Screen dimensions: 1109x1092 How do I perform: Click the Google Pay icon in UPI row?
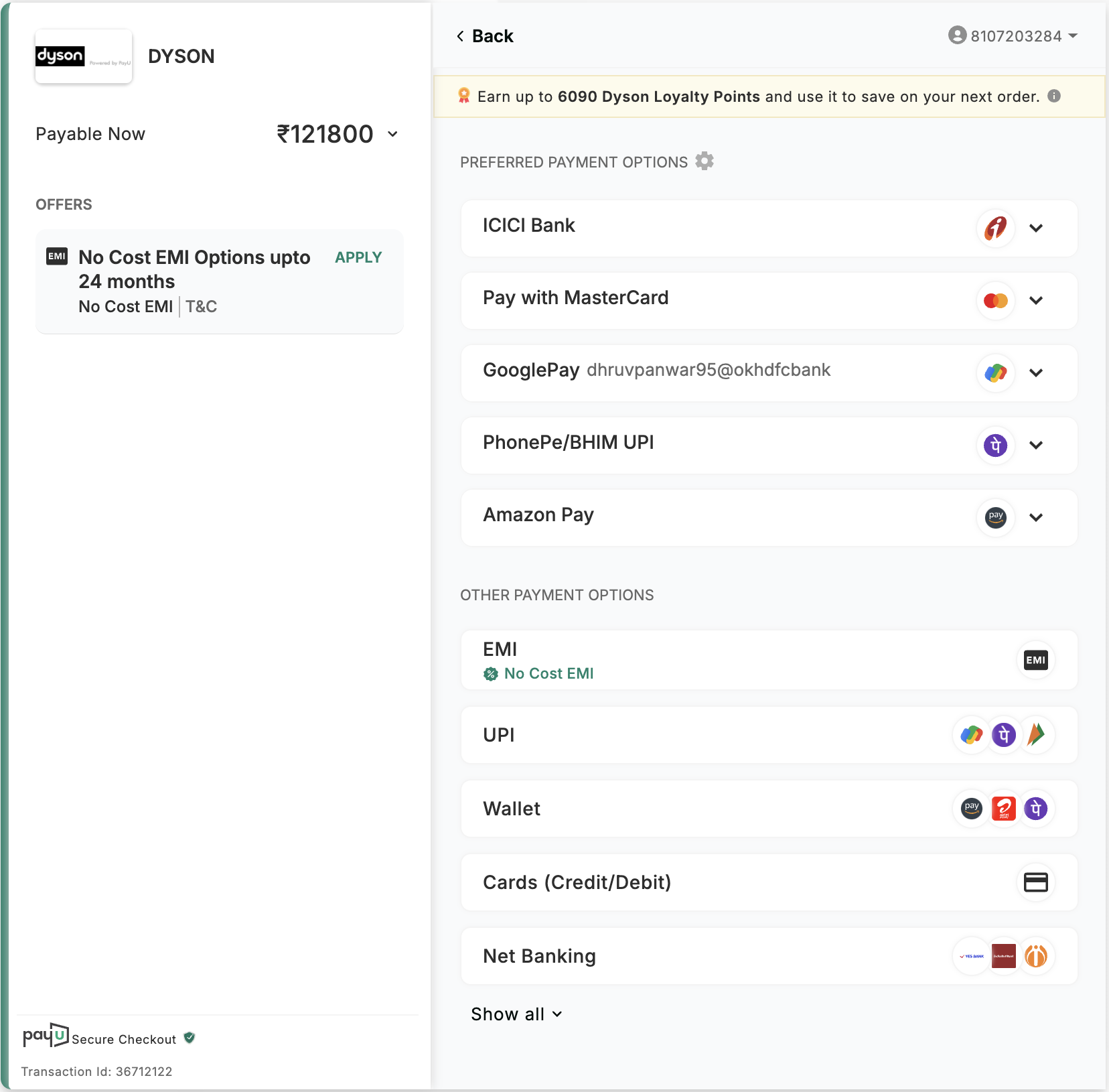tap(972, 735)
